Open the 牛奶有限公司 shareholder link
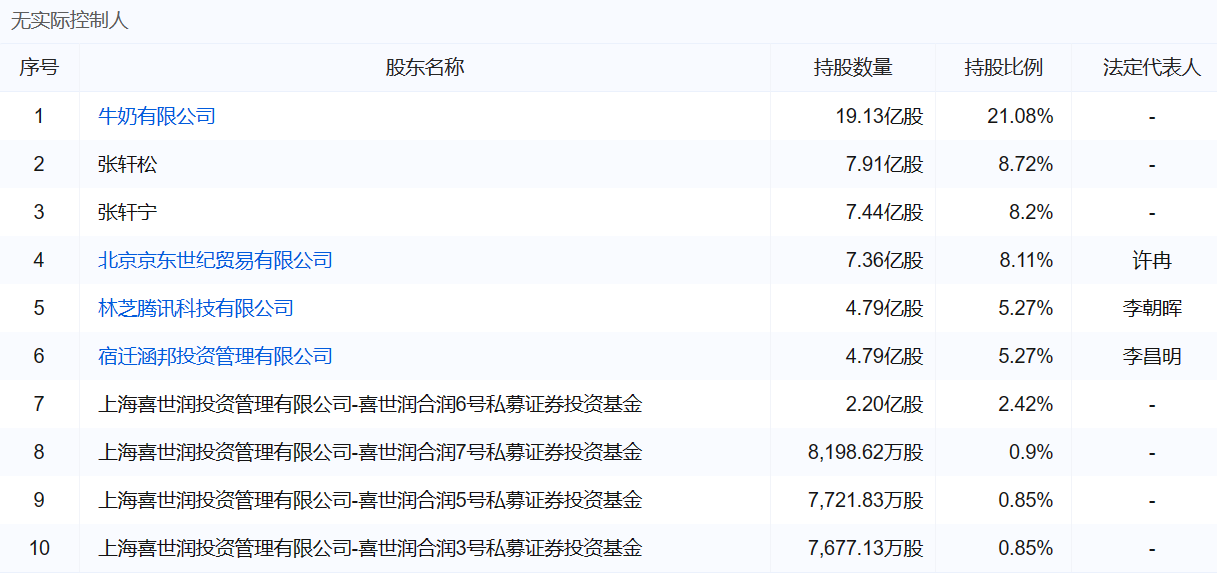 tap(156, 116)
